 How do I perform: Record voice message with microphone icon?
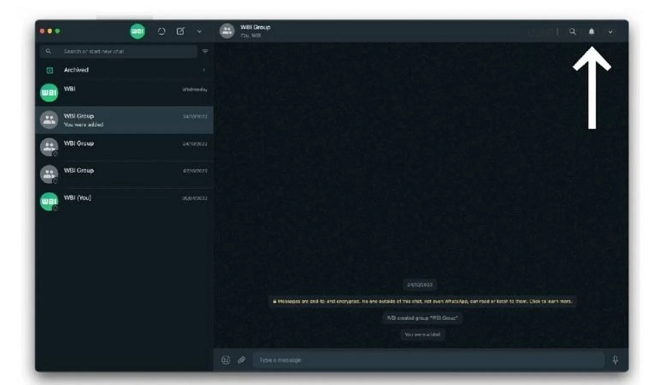[616, 360]
